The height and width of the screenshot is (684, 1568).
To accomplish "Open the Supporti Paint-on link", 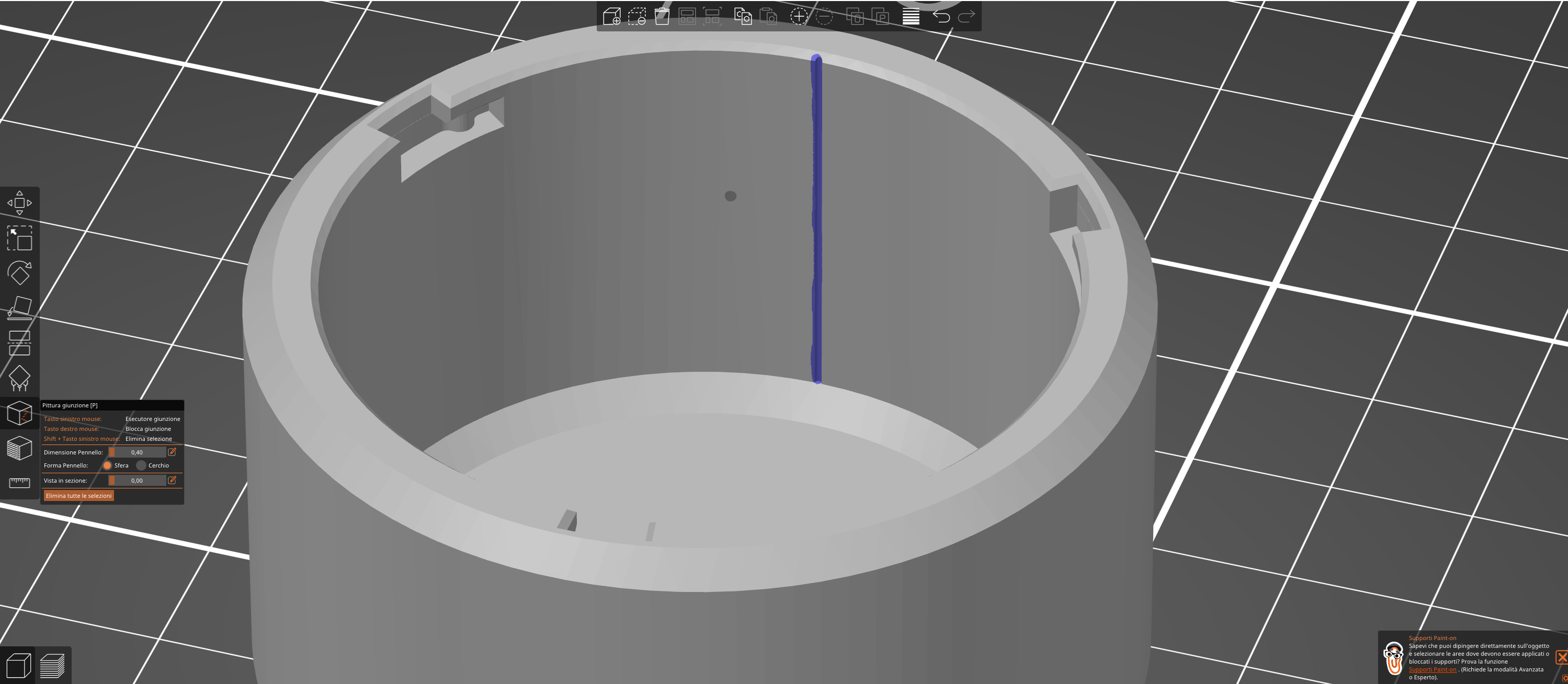I will coord(1432,669).
